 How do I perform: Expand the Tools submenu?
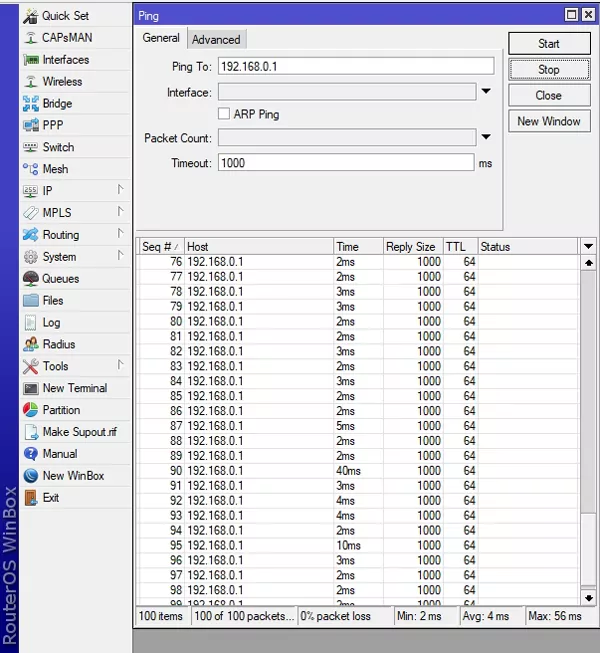(x=120, y=366)
